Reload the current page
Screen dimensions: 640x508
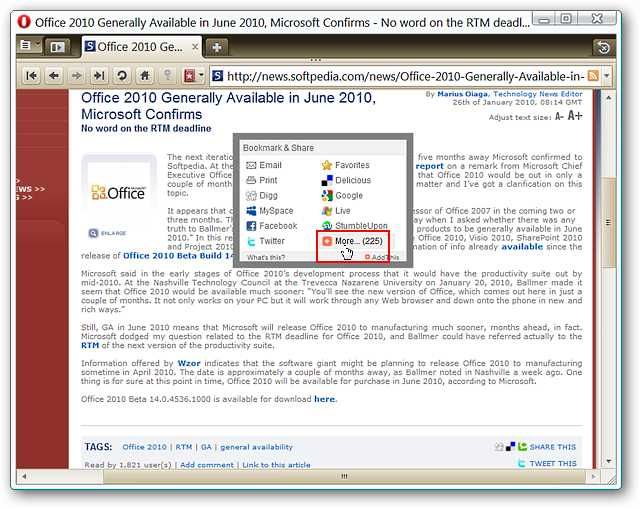point(122,75)
